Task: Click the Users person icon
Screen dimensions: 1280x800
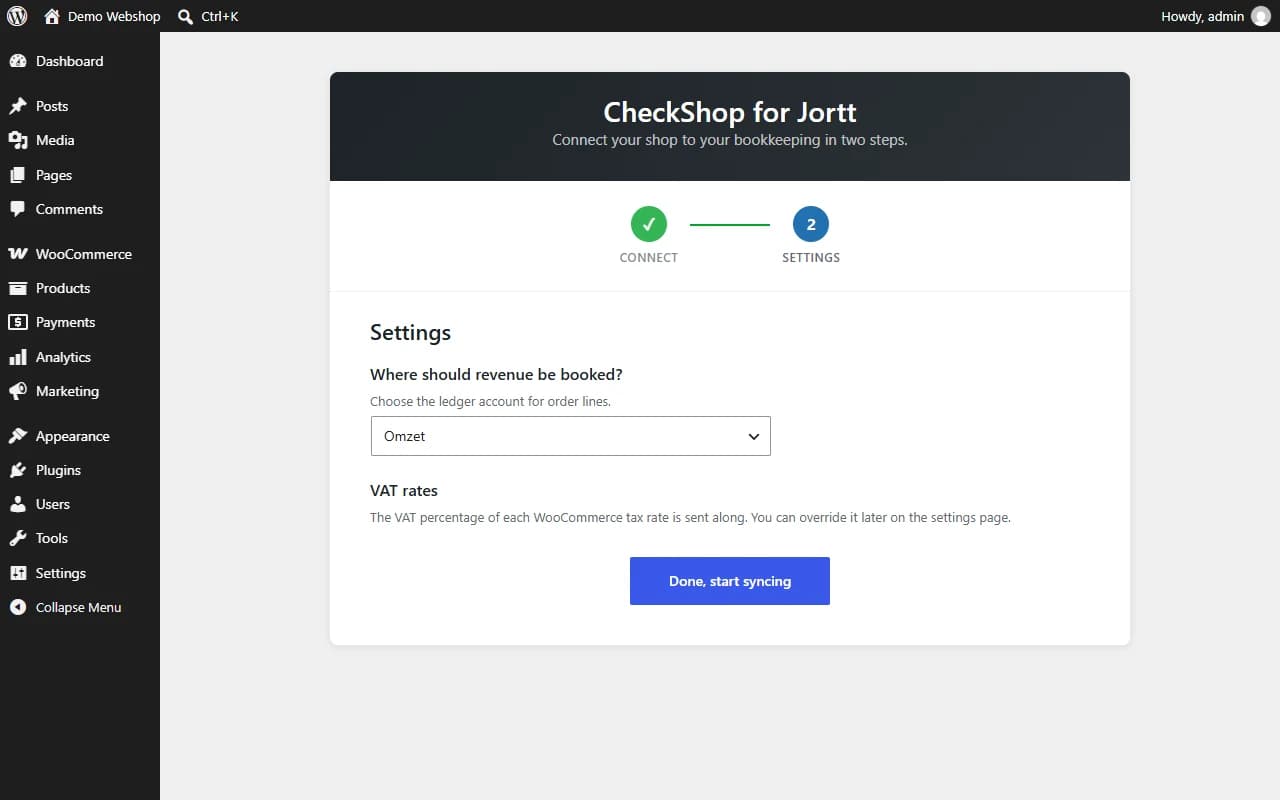Action: pos(18,504)
